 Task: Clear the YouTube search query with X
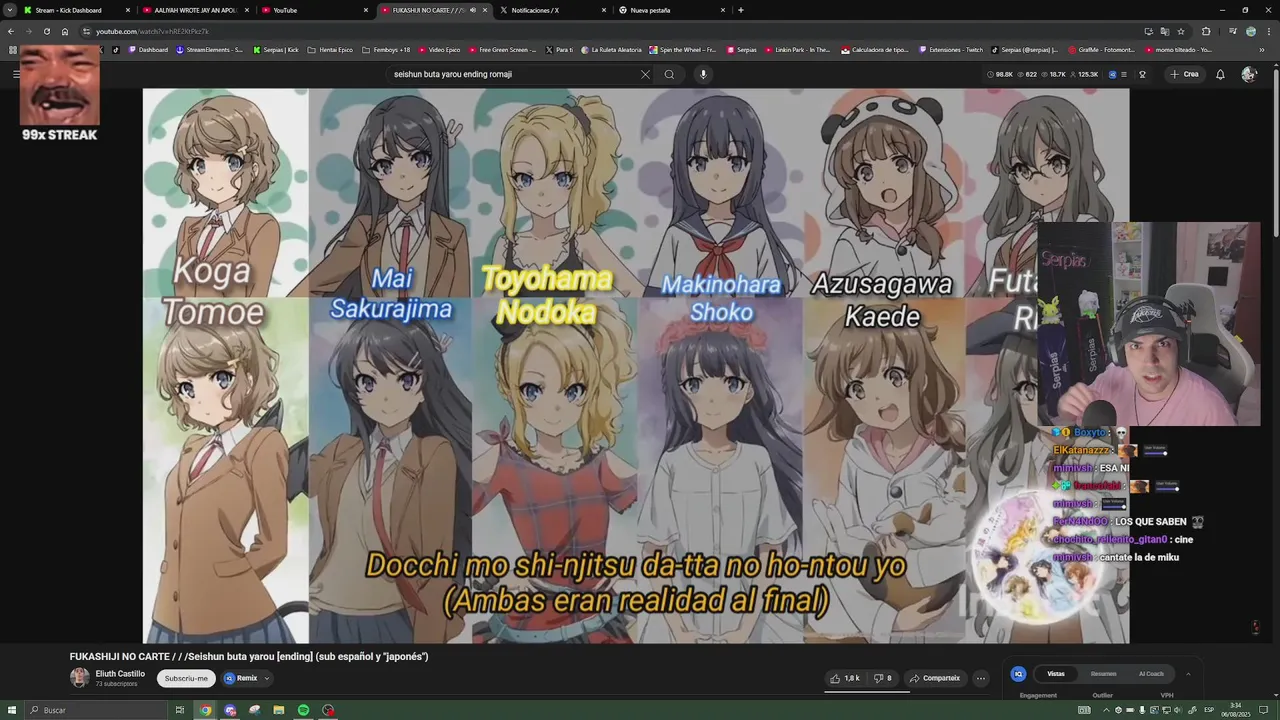[645, 74]
